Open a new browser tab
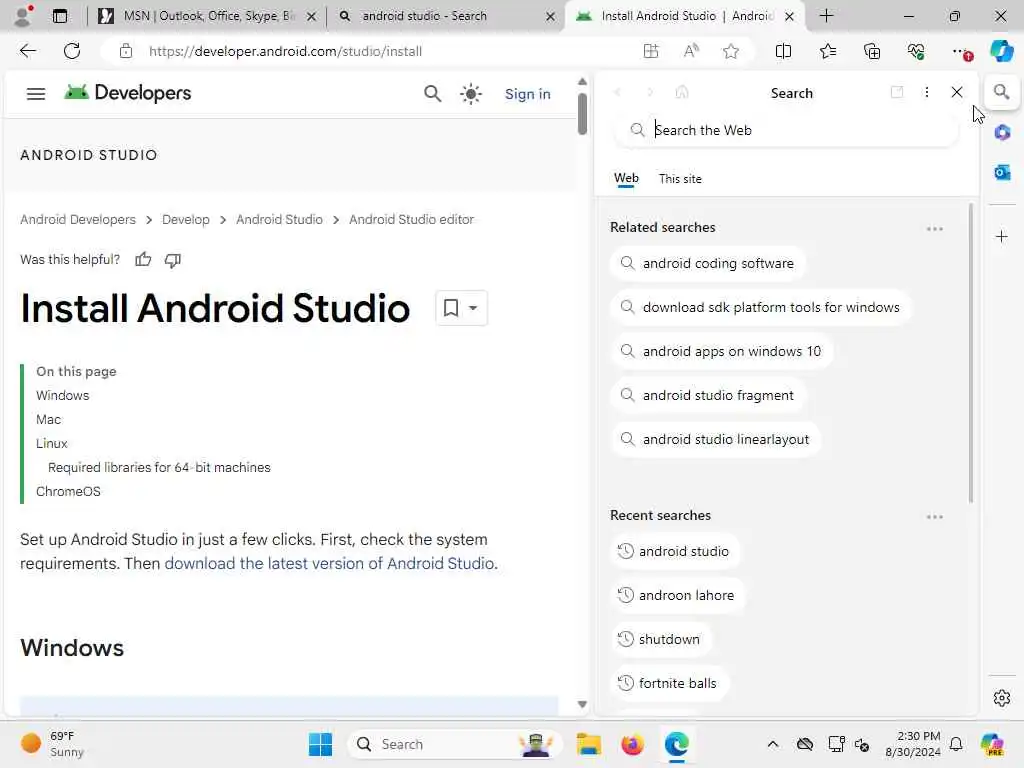The image size is (1024, 768). click(x=826, y=16)
